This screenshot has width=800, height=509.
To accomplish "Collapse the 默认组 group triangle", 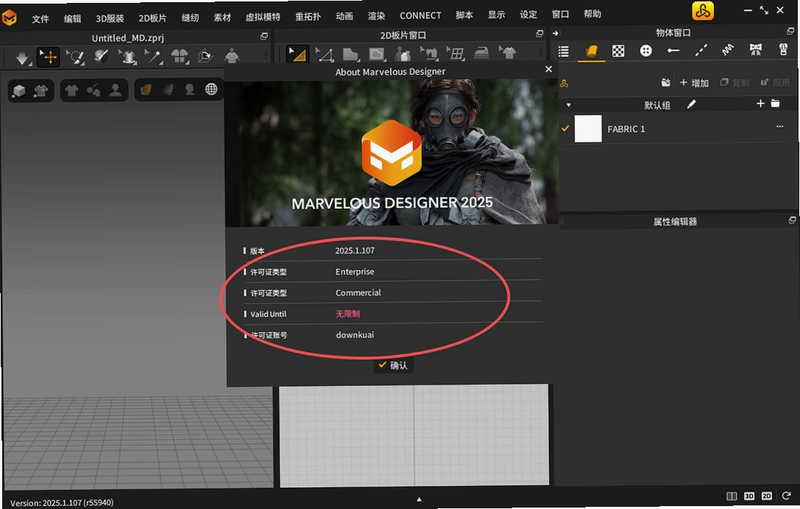I will tap(568, 105).
